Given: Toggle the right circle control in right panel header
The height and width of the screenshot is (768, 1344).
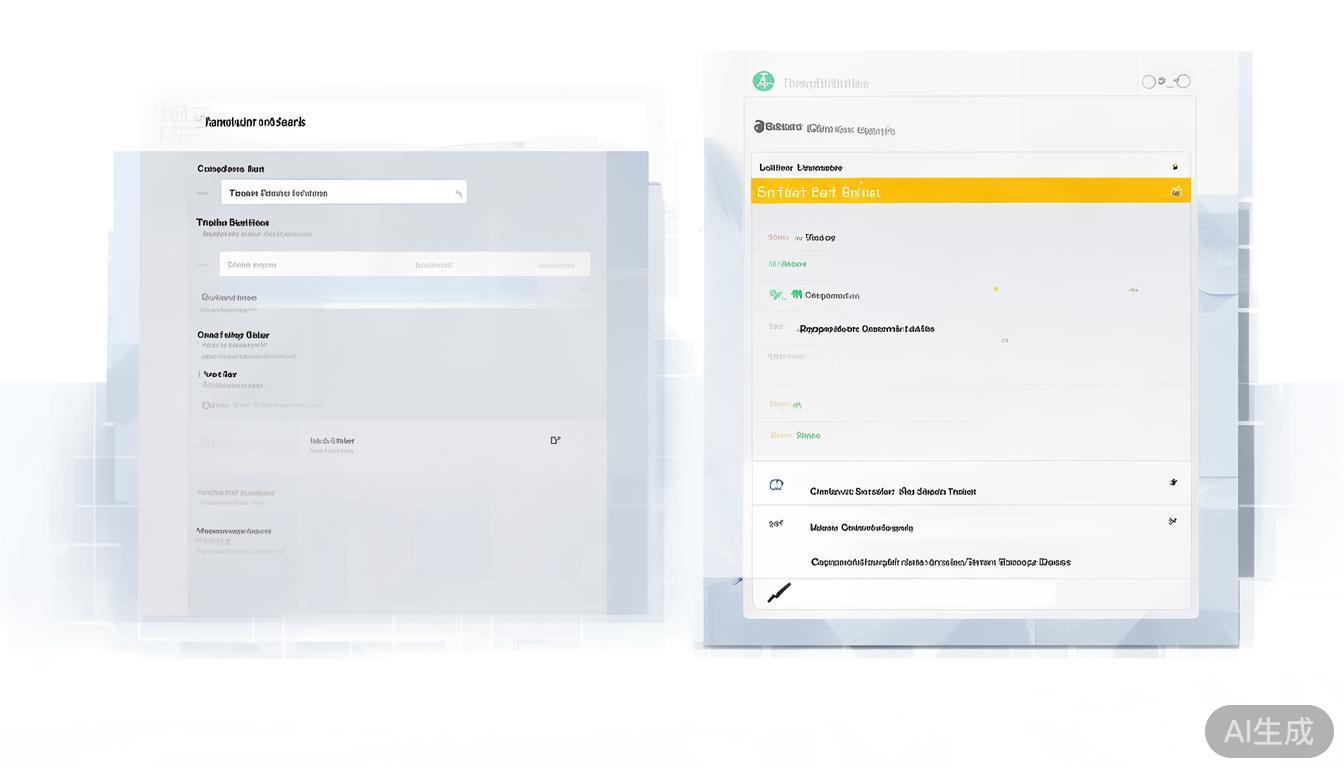Looking at the screenshot, I should [x=1184, y=82].
